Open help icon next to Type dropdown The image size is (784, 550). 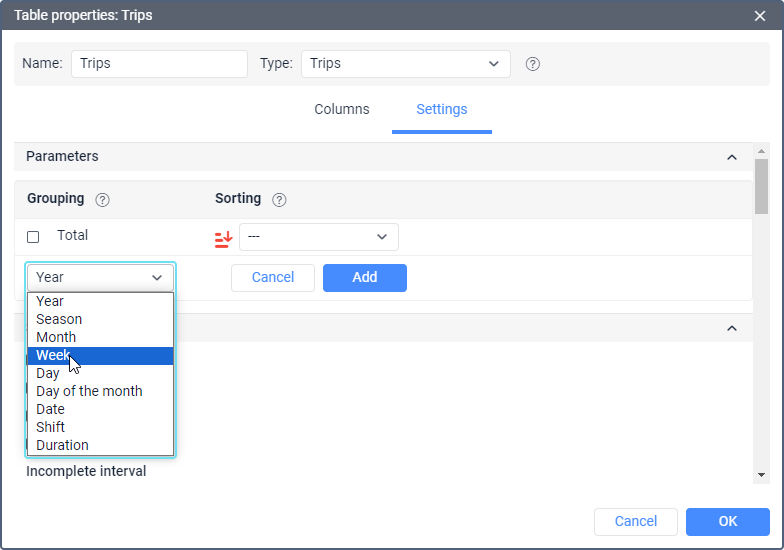click(x=532, y=64)
